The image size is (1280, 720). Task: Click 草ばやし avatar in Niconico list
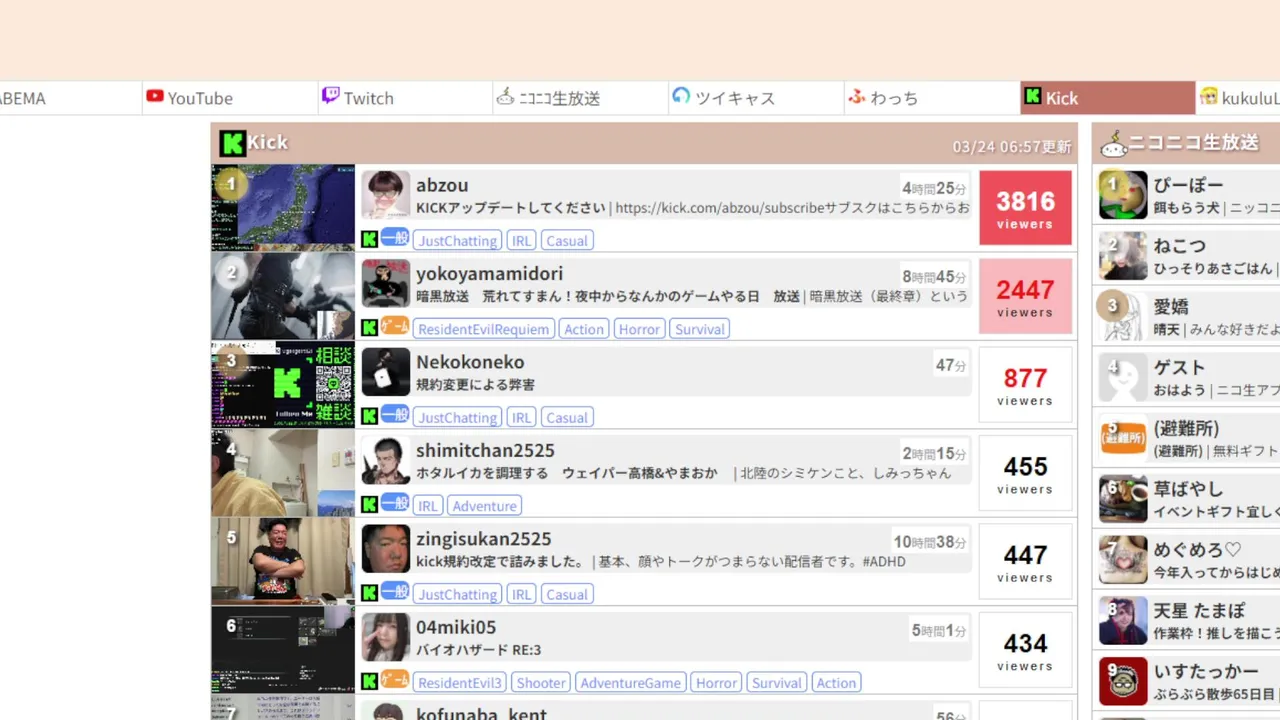(1123, 499)
